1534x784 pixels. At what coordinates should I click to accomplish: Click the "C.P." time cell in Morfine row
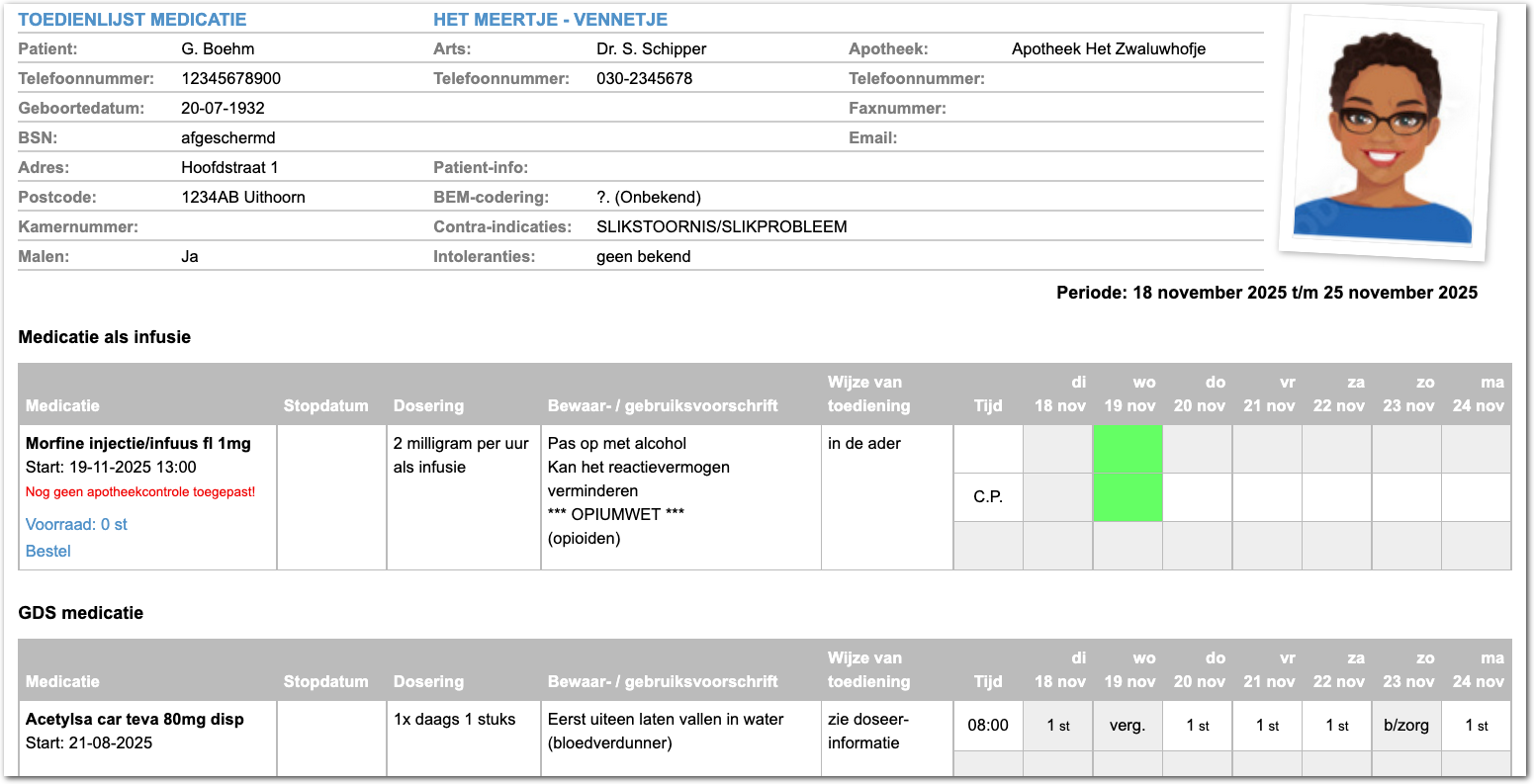[988, 496]
